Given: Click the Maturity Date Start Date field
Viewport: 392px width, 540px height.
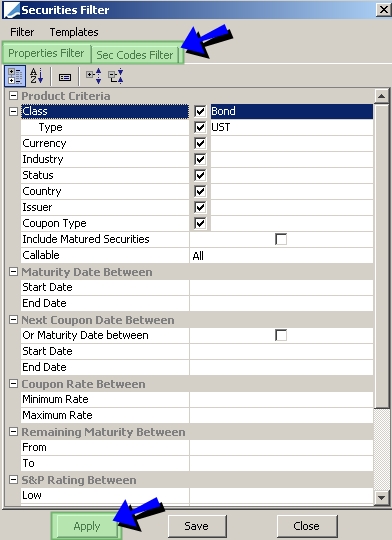Looking at the screenshot, I should tap(281, 288).
